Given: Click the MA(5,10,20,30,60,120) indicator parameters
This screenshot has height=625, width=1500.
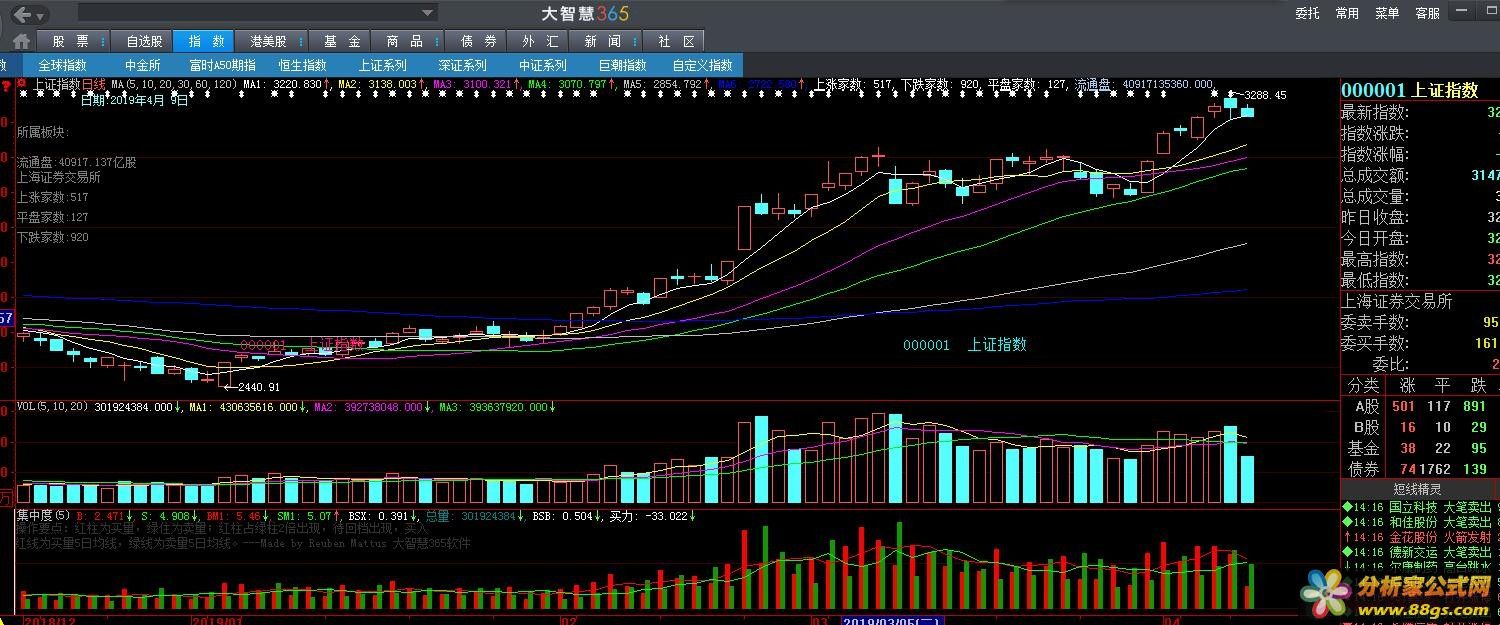Looking at the screenshot, I should [x=174, y=84].
